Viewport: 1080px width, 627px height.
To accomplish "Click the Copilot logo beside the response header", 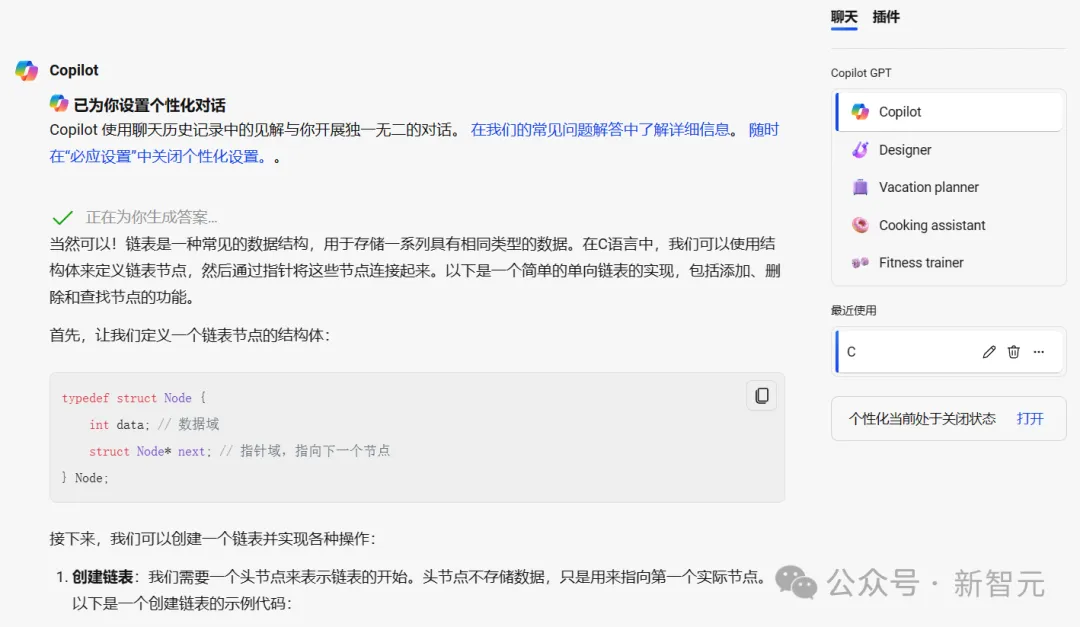I will (27, 70).
